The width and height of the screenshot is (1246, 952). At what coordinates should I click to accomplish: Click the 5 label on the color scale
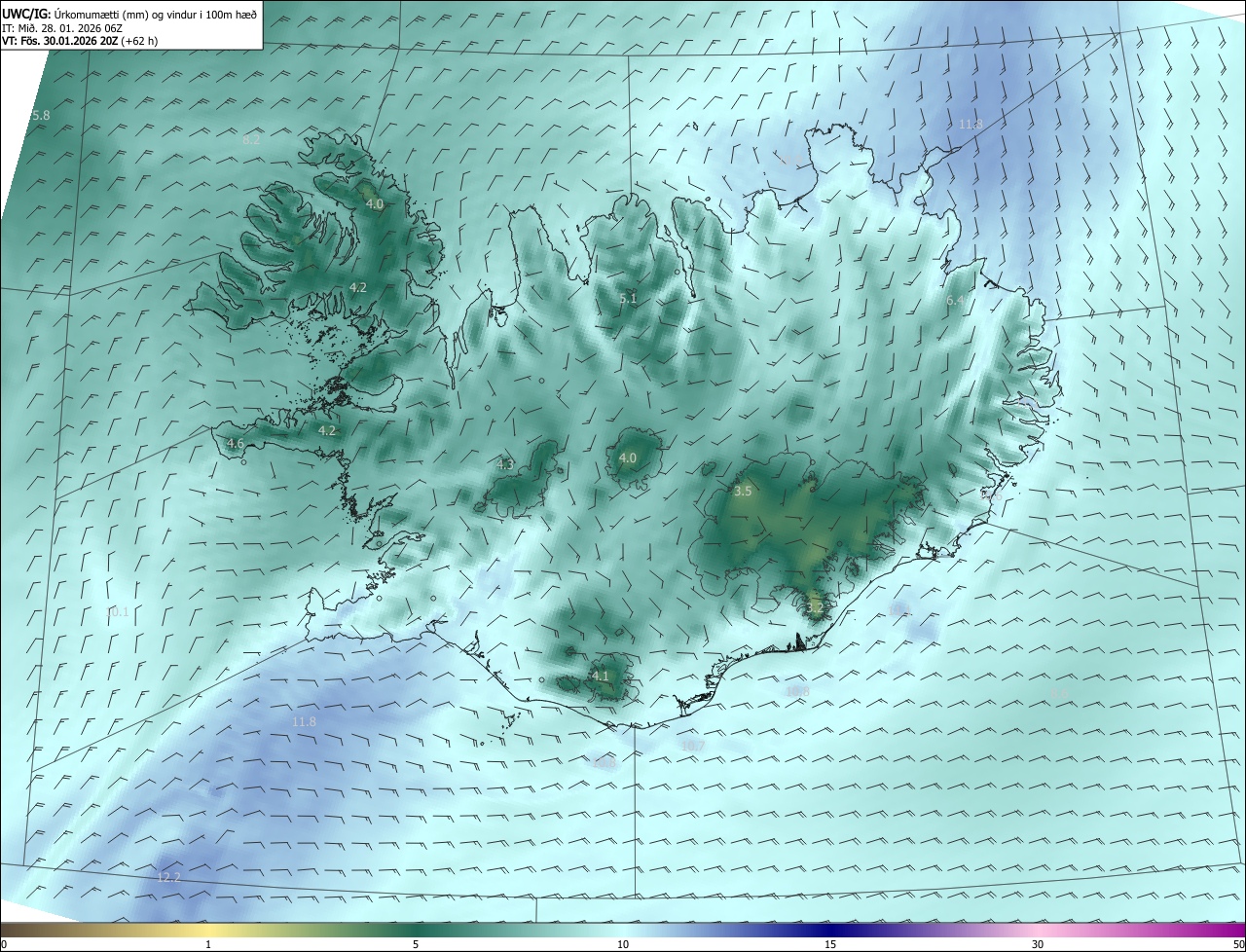point(416,944)
